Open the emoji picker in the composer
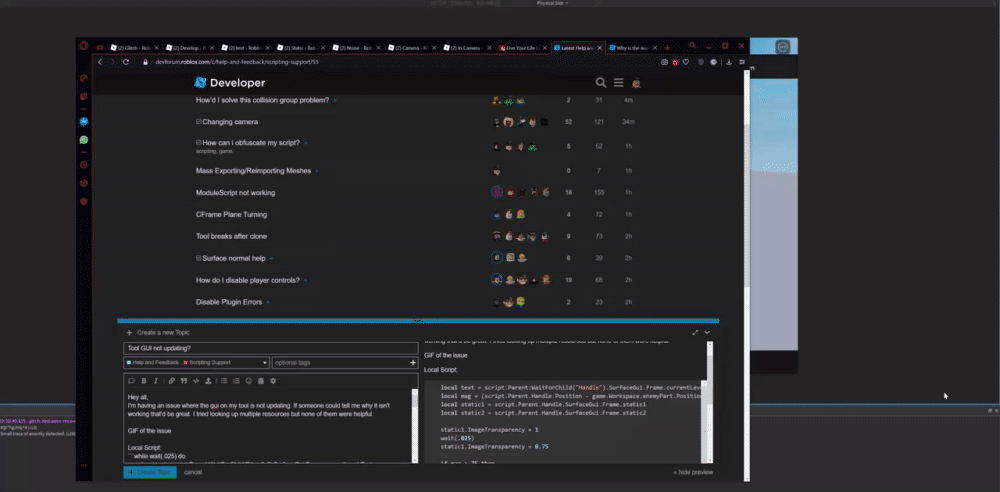 click(249, 381)
